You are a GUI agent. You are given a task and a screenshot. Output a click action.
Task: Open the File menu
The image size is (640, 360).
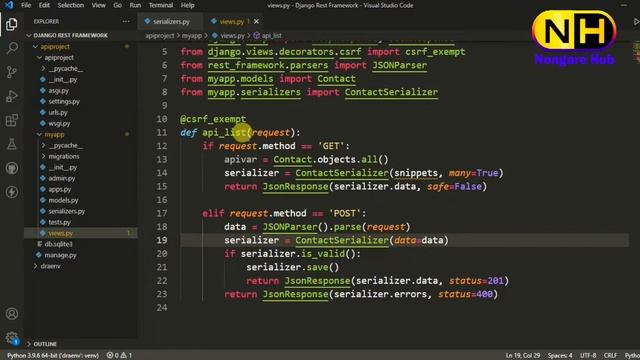(x=26, y=5)
